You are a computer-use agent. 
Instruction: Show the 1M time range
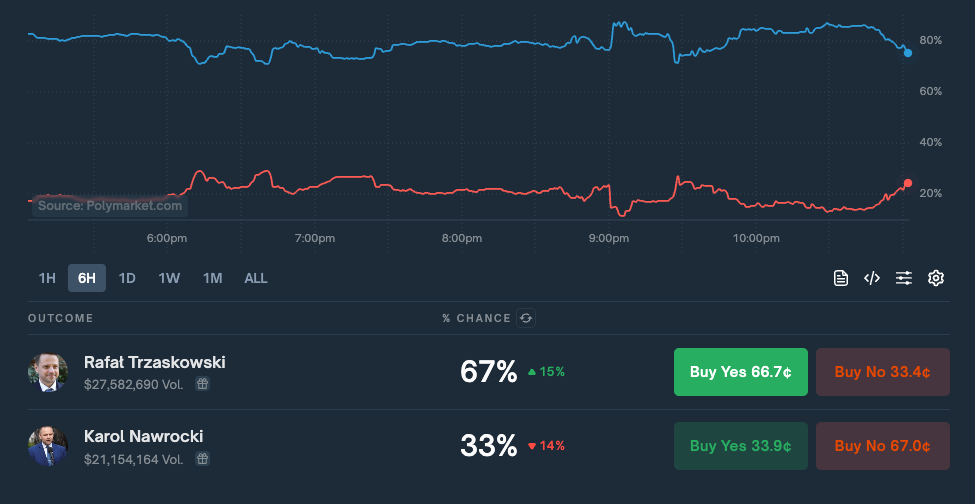coord(212,278)
